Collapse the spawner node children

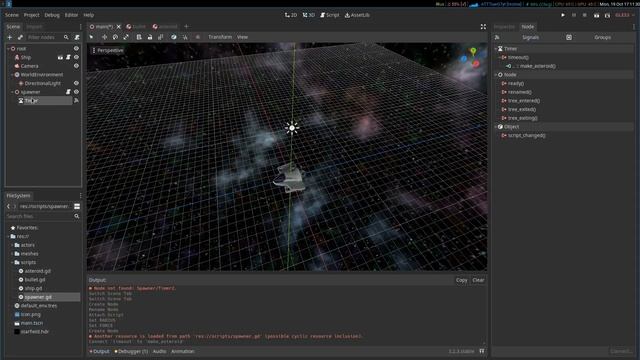click(12, 92)
